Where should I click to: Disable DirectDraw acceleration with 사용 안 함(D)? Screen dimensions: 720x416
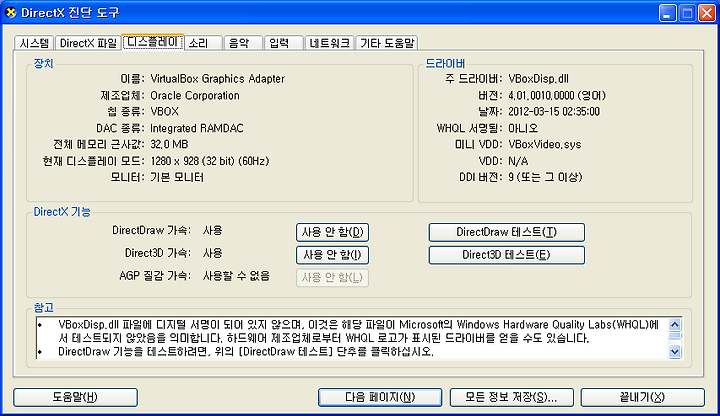point(332,232)
